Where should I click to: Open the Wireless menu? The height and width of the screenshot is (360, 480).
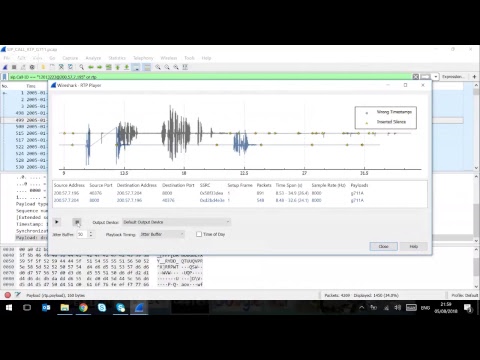(169, 58)
